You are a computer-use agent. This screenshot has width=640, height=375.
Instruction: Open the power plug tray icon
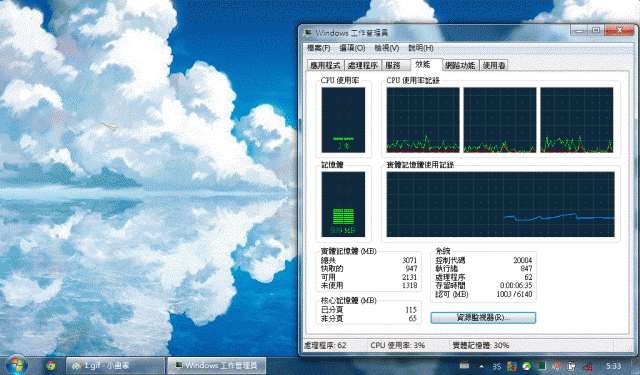point(572,366)
